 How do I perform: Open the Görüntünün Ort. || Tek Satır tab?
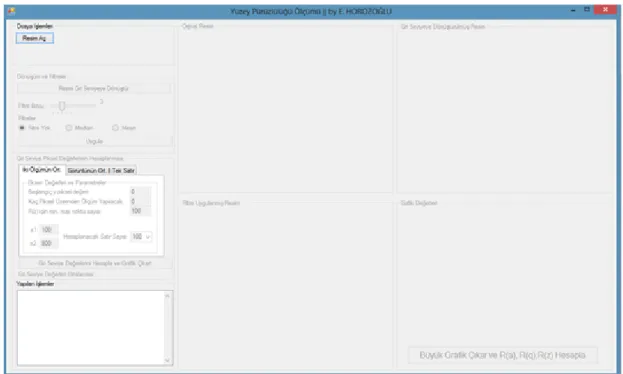coord(101,171)
